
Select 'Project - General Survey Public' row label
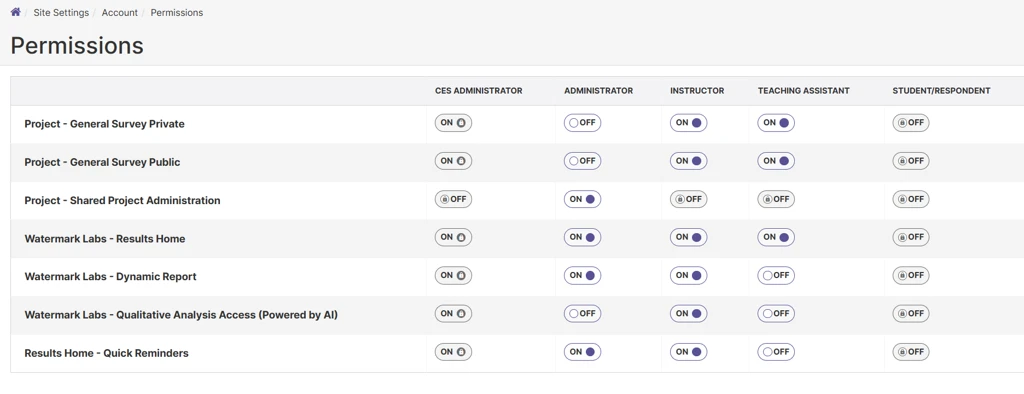coord(103,162)
